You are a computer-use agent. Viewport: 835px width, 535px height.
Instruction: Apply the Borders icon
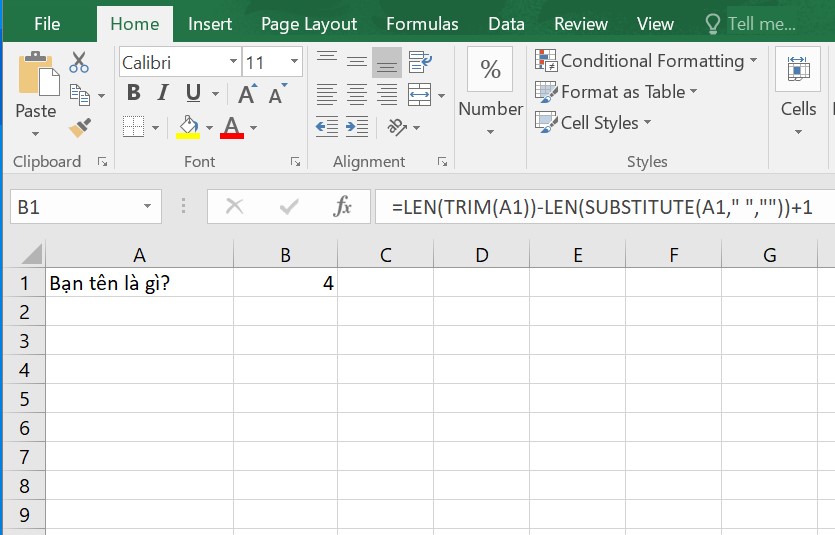coord(133,127)
